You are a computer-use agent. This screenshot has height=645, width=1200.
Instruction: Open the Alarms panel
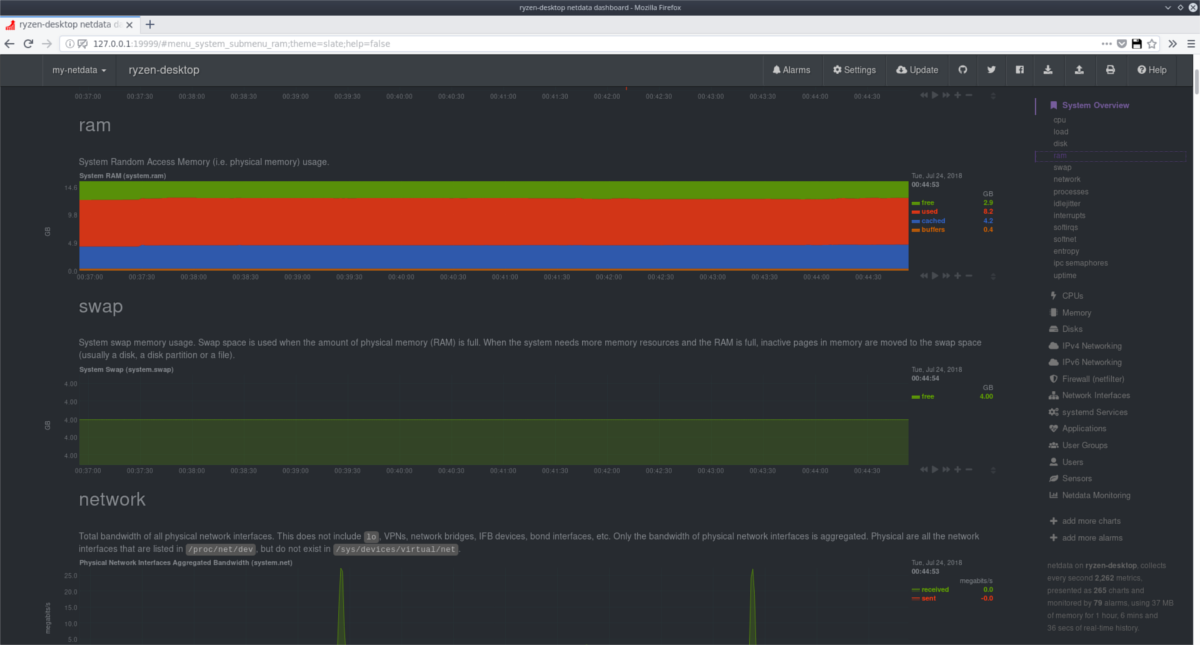[791, 70]
